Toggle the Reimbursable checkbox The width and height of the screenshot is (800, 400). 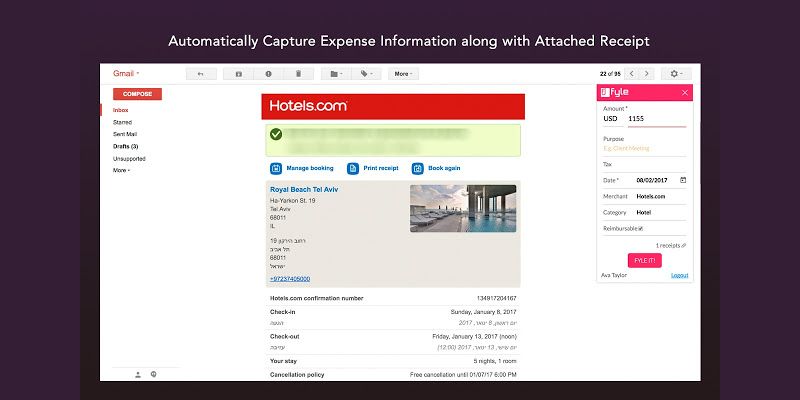tap(641, 229)
